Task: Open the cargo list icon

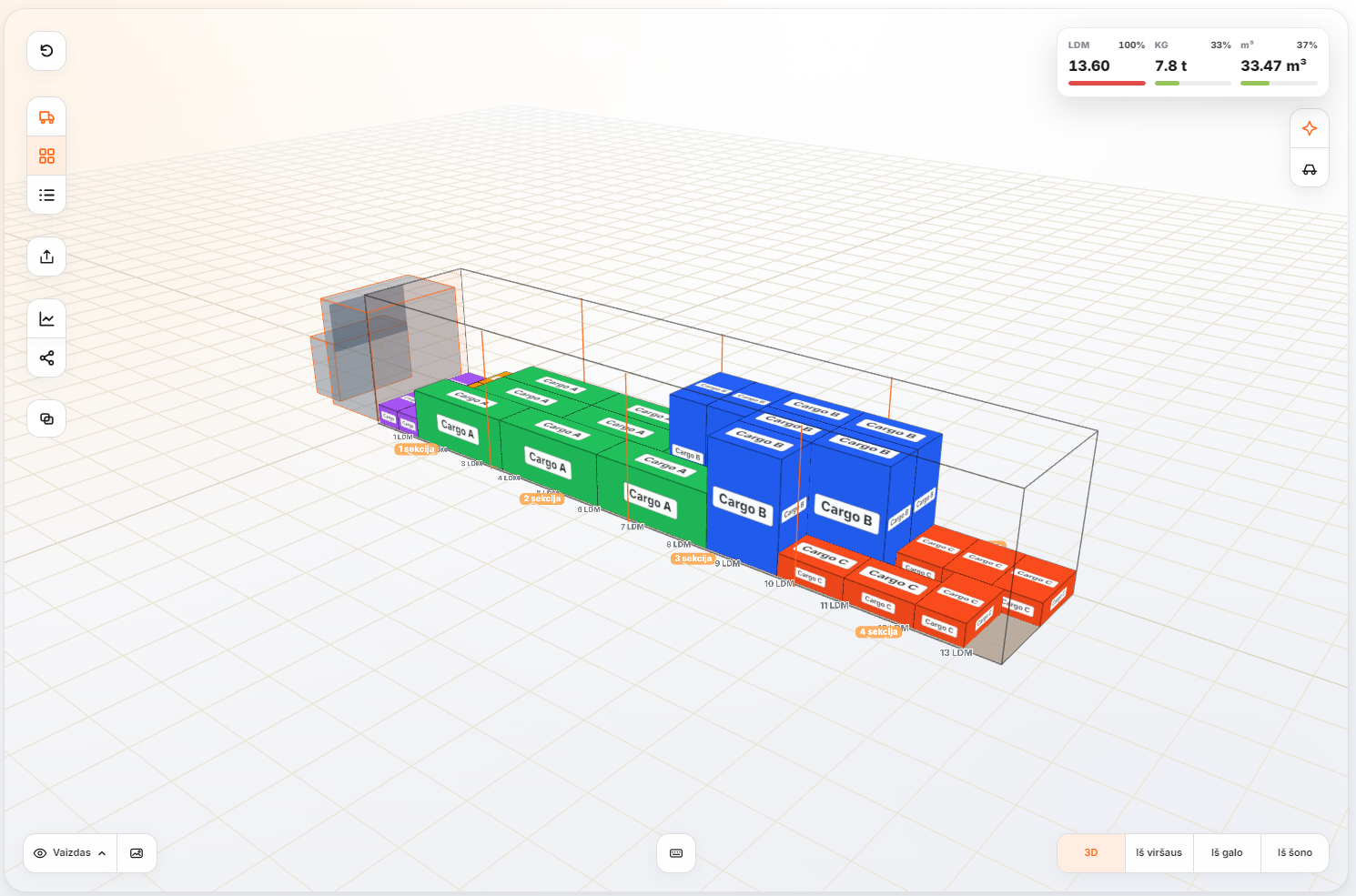Action: (x=46, y=195)
